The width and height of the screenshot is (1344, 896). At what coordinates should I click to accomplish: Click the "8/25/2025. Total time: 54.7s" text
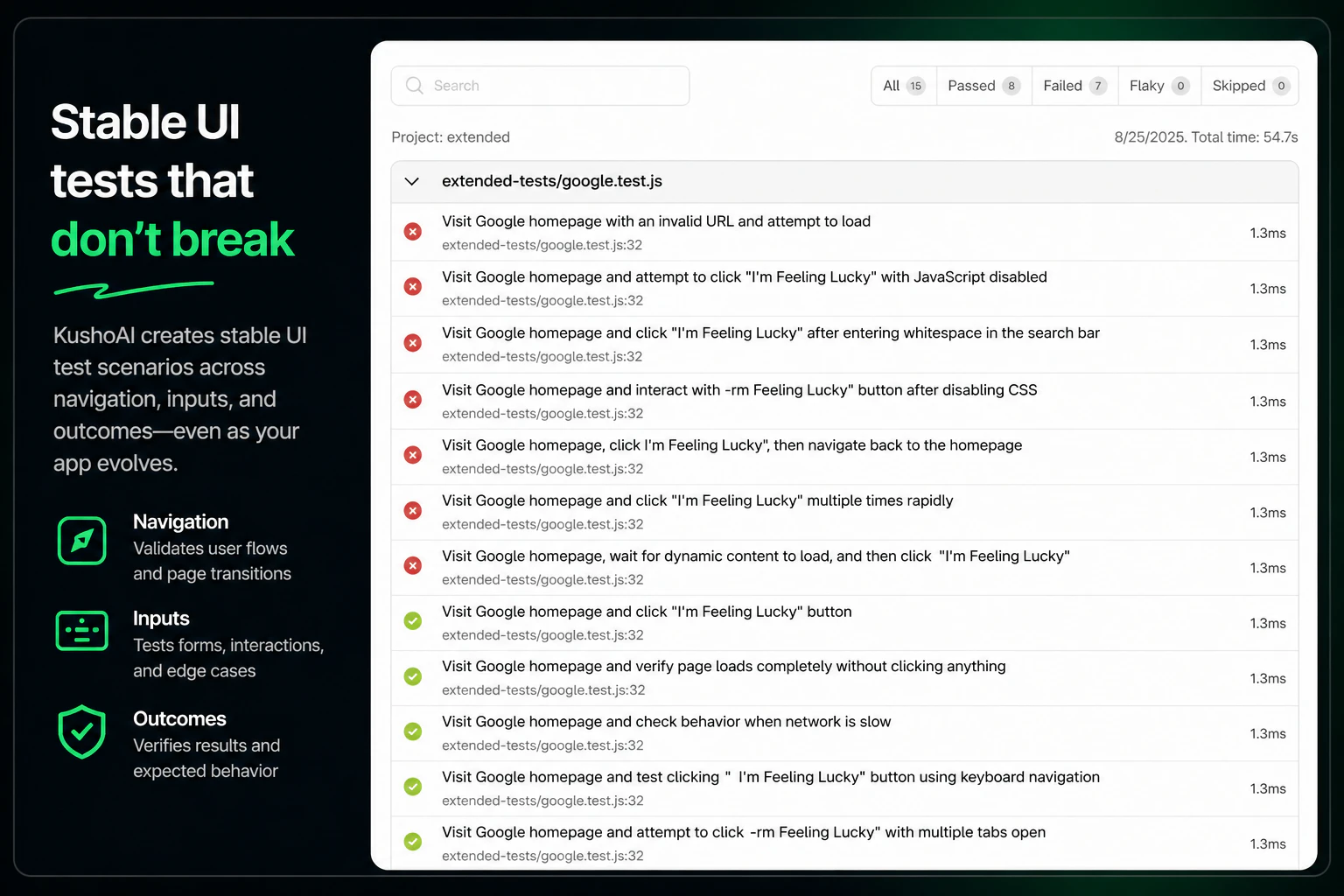click(1206, 137)
